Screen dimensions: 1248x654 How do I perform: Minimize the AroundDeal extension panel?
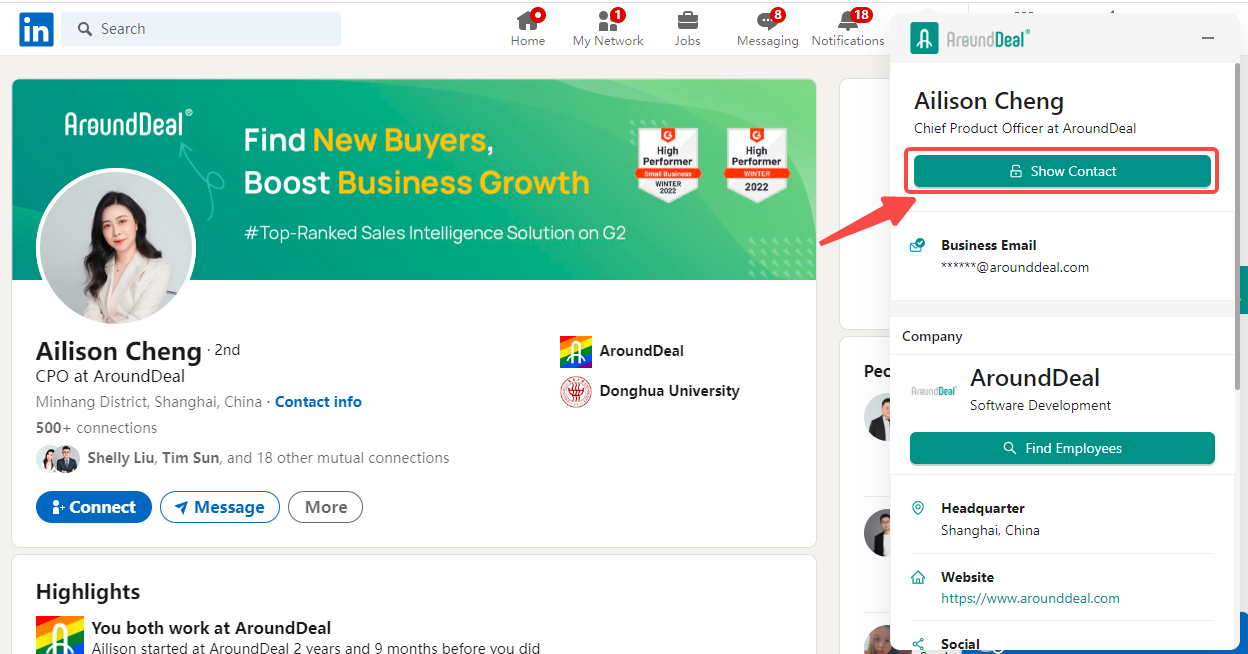click(1208, 38)
